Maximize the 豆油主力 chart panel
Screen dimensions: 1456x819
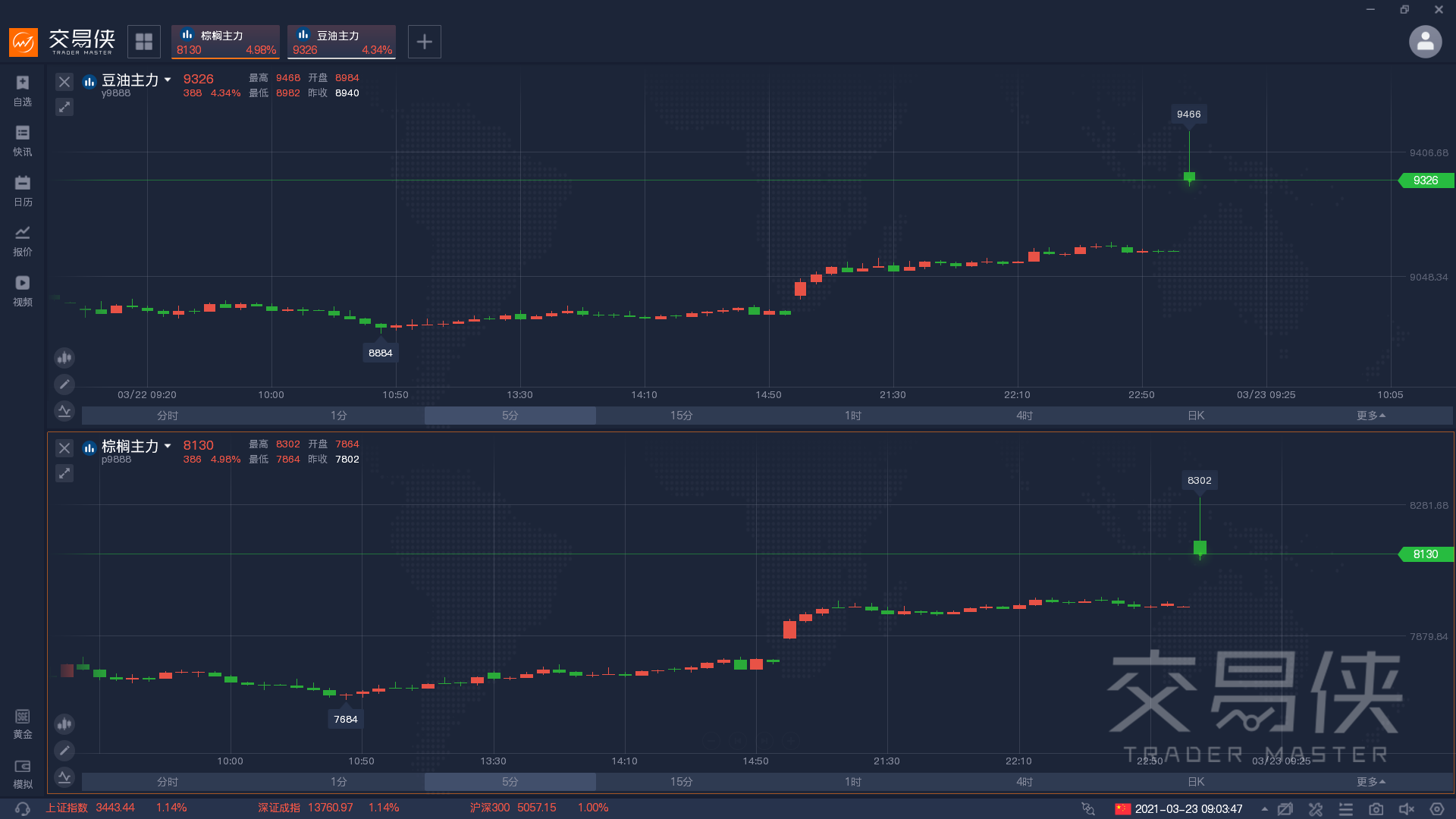tap(64, 107)
